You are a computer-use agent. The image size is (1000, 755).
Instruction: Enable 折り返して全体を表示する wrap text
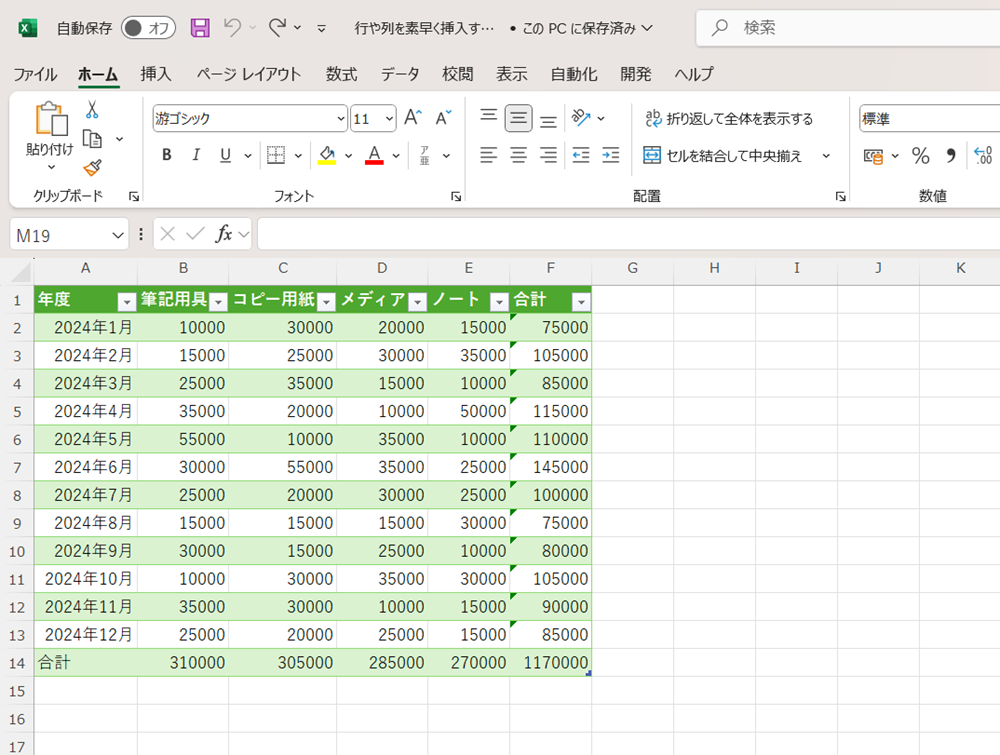tap(729, 119)
